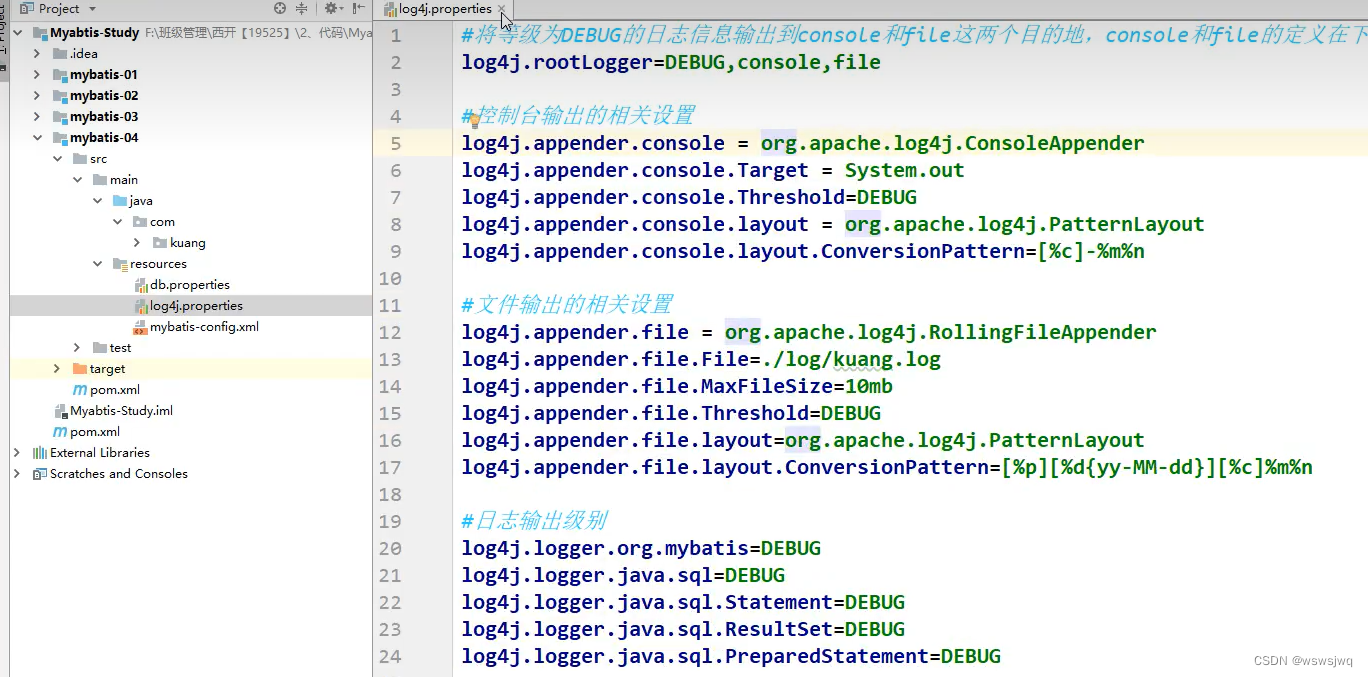Collapse the resources folder

click(97, 263)
